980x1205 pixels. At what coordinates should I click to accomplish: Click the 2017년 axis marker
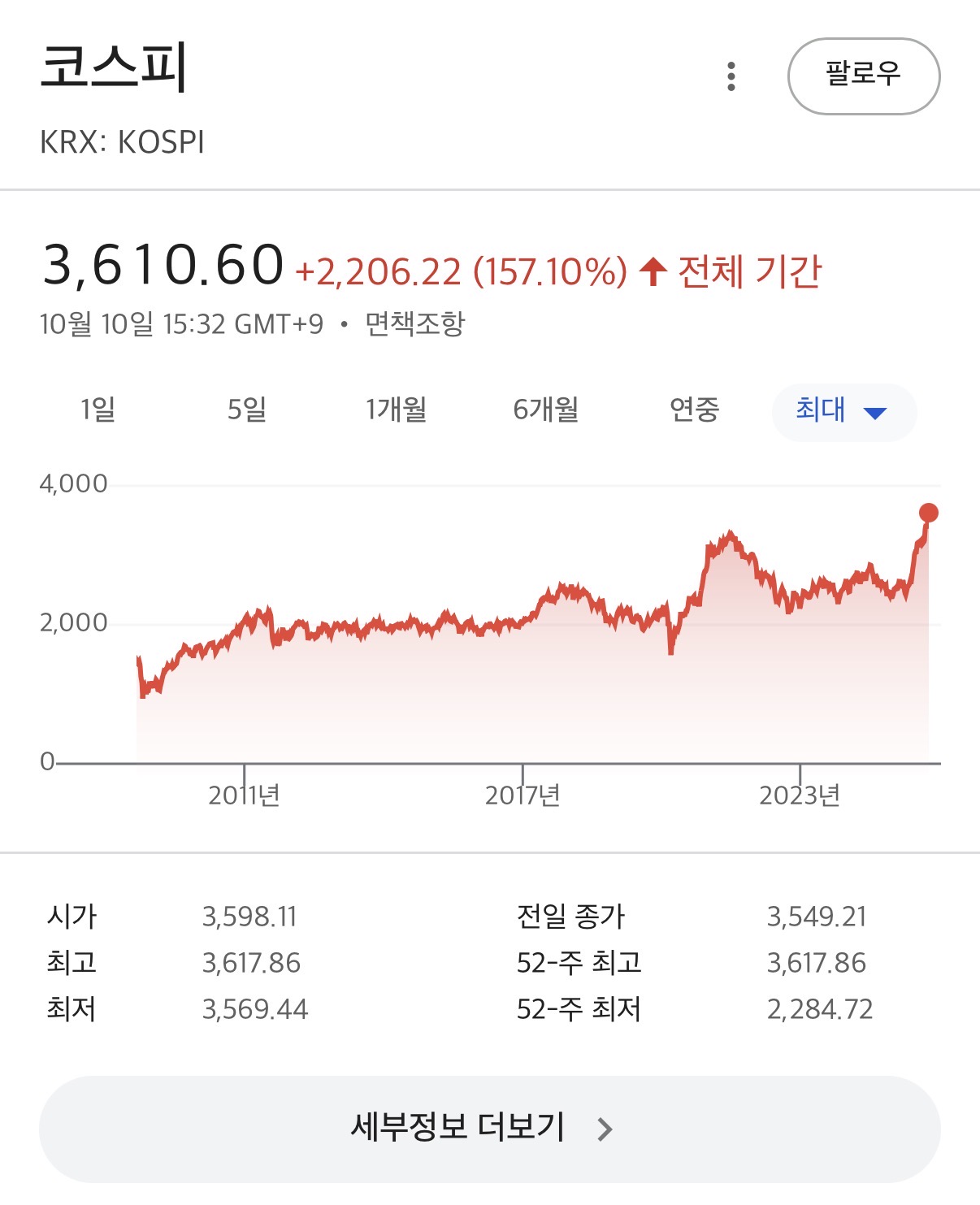tap(523, 795)
